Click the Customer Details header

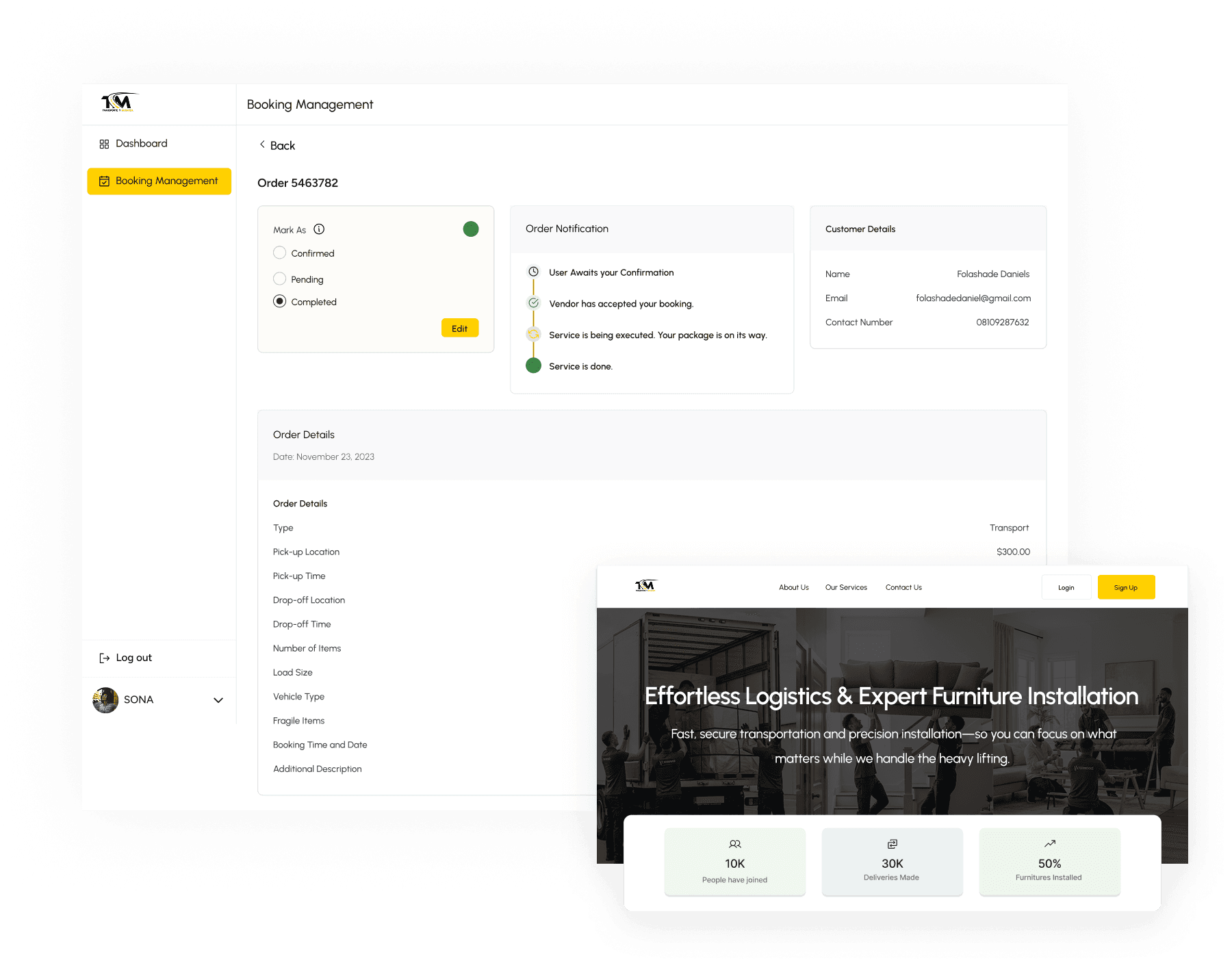click(860, 229)
